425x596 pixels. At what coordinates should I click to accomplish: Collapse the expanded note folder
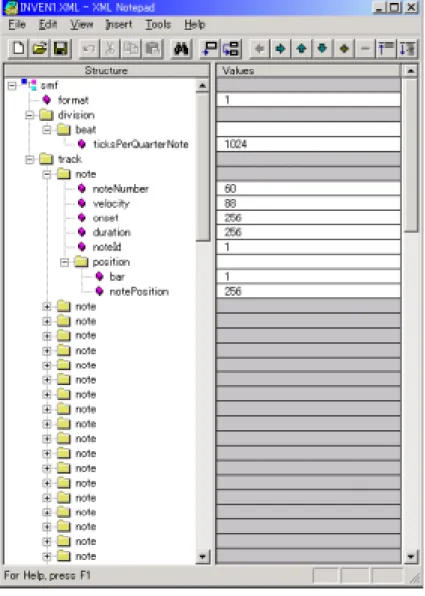47,174
